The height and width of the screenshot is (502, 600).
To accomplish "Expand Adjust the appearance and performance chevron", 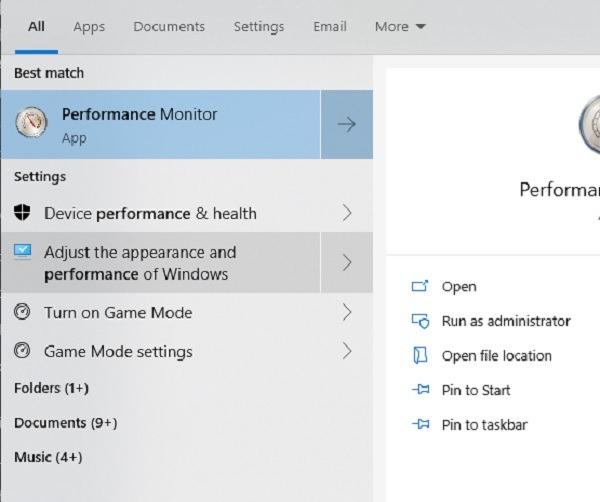I will pyautogui.click(x=347, y=262).
